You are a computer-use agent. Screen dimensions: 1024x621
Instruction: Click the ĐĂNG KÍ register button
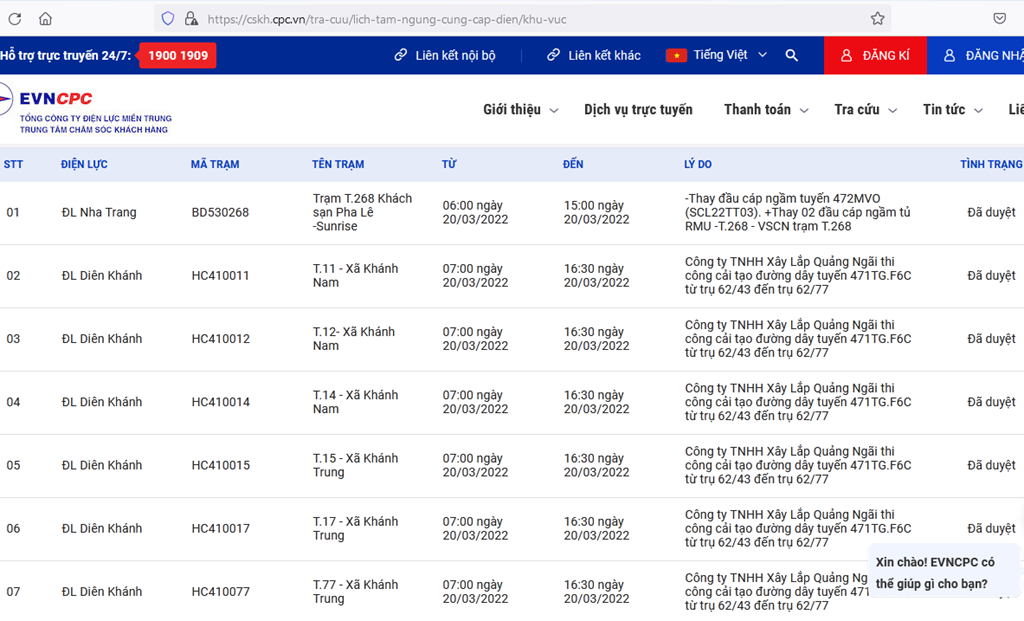point(875,55)
